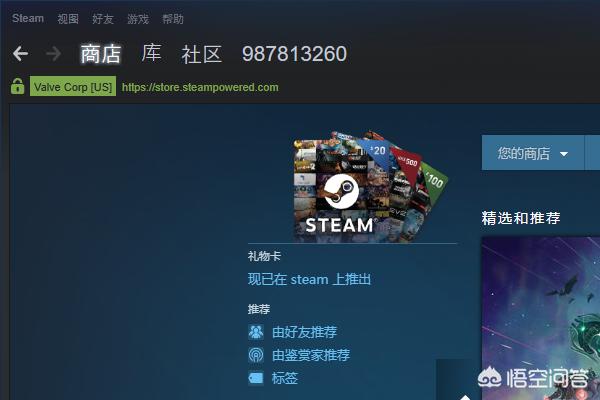Click the 现已在 steam 上推出 link
Viewport: 600px width, 400px height.
[309, 279]
